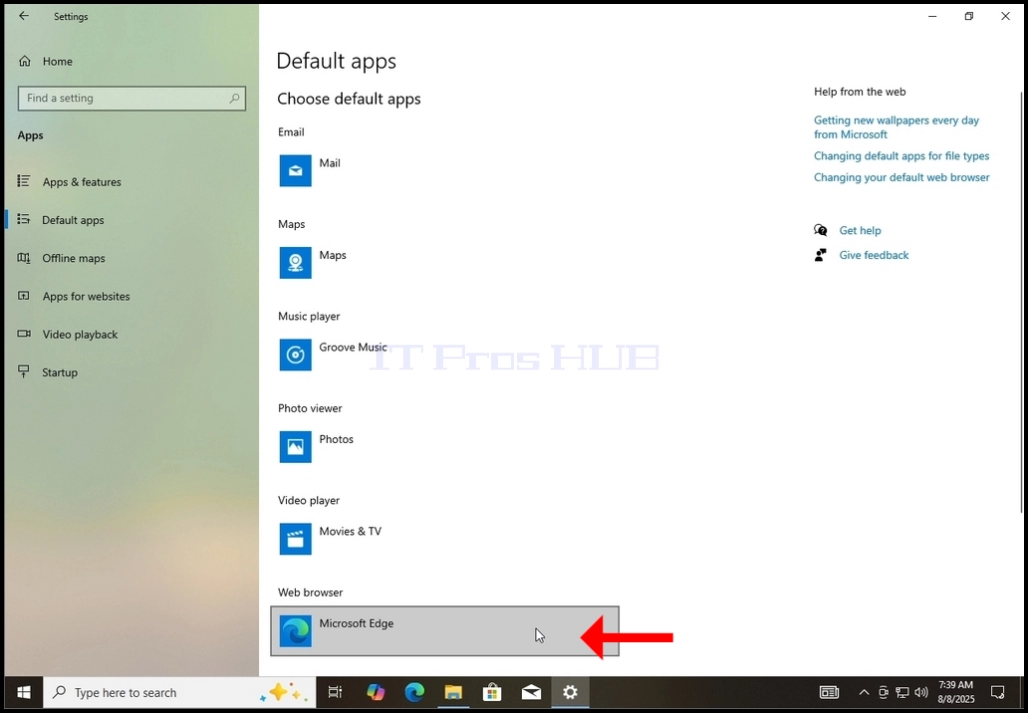The image size is (1028, 713).
Task: Open the Windows Start menu
Action: point(24,692)
